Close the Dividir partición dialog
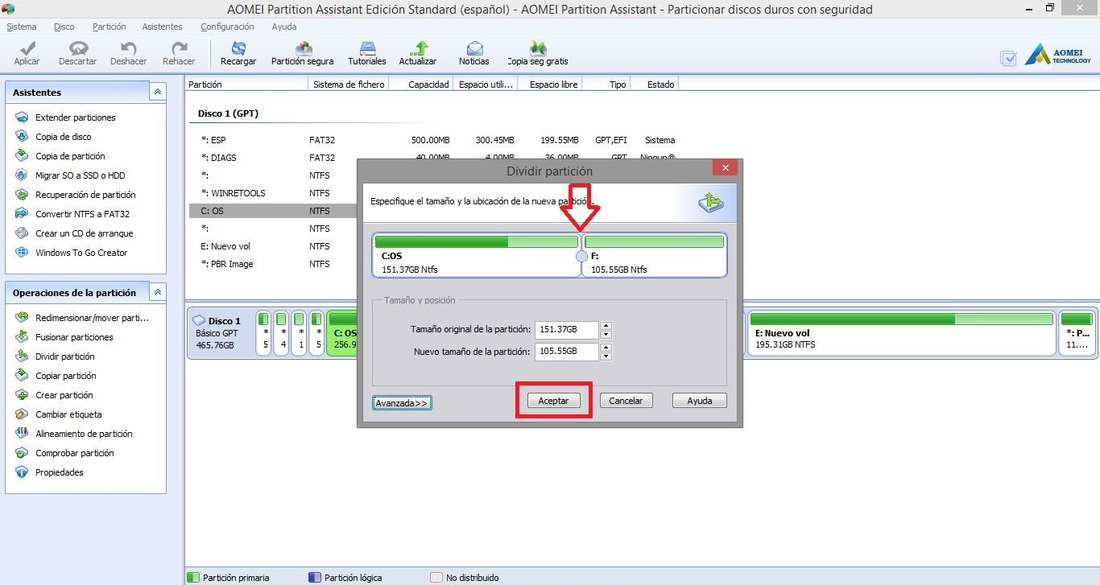 pos(725,168)
